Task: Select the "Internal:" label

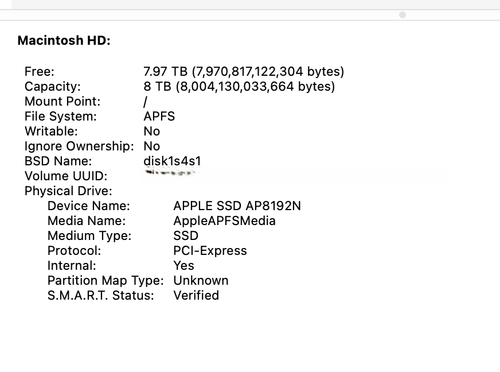Action: (72, 266)
